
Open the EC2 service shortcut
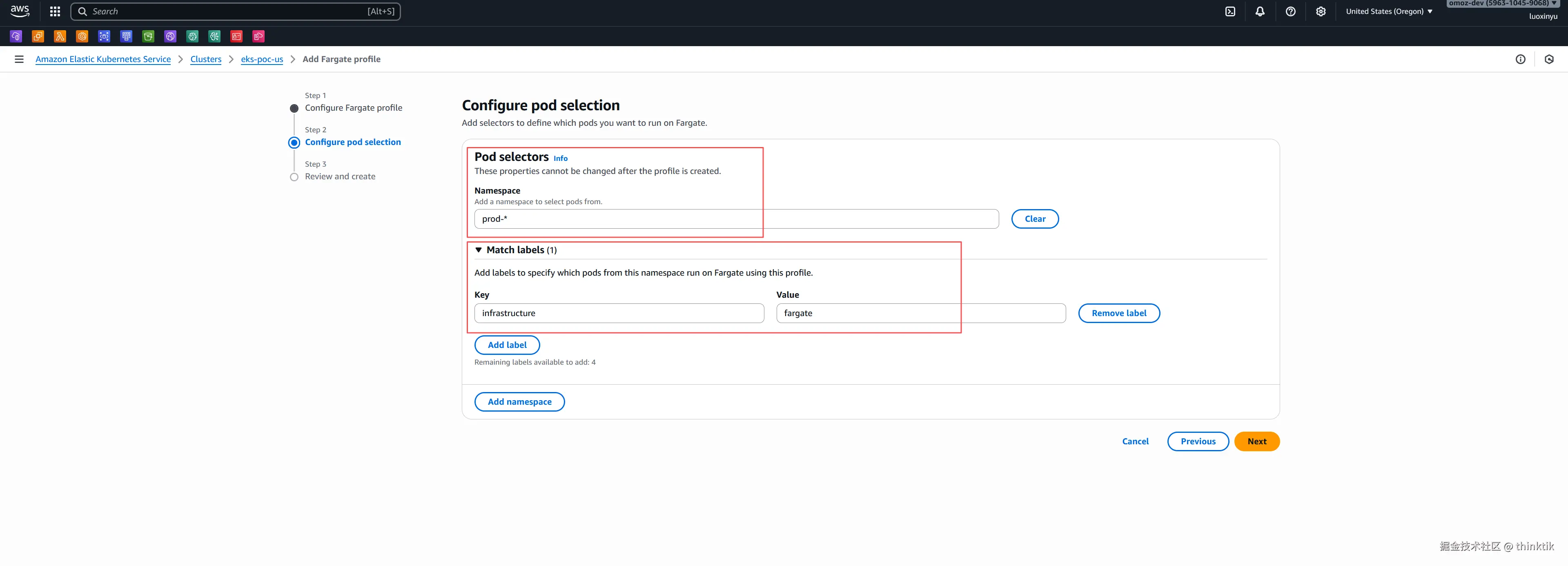38,36
